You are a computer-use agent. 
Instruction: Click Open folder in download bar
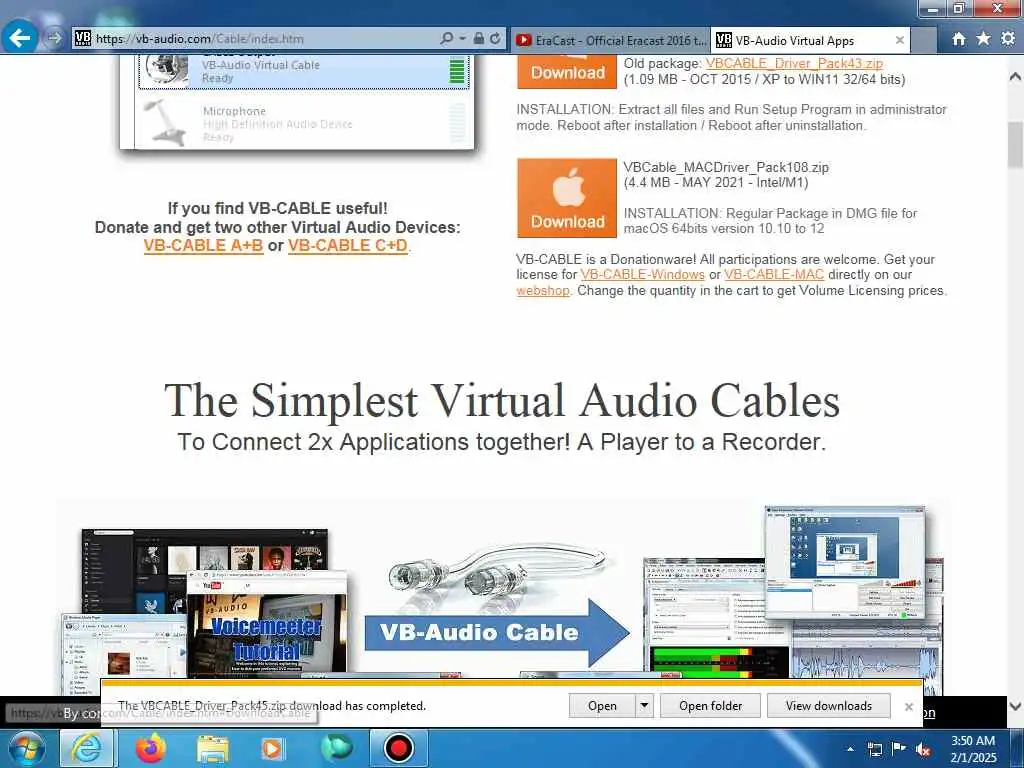pyautogui.click(x=711, y=705)
